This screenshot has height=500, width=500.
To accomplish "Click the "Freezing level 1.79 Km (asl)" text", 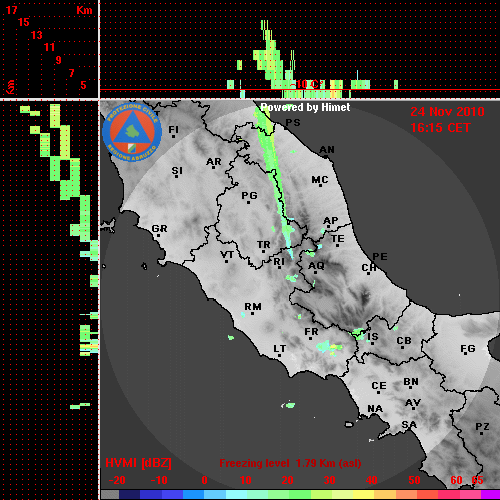I will (290, 463).
